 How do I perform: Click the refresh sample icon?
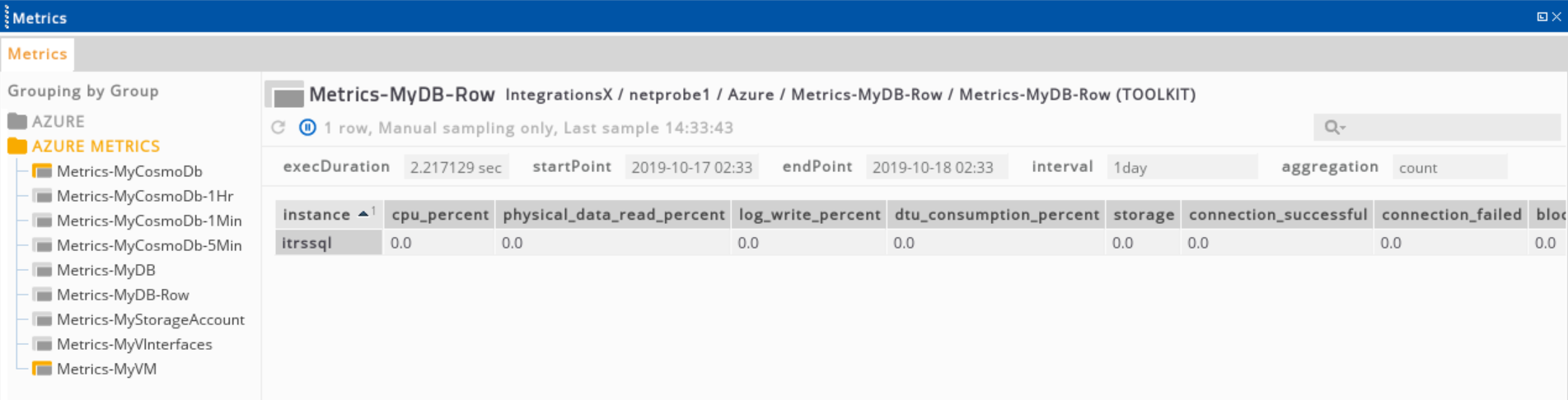pos(278,128)
